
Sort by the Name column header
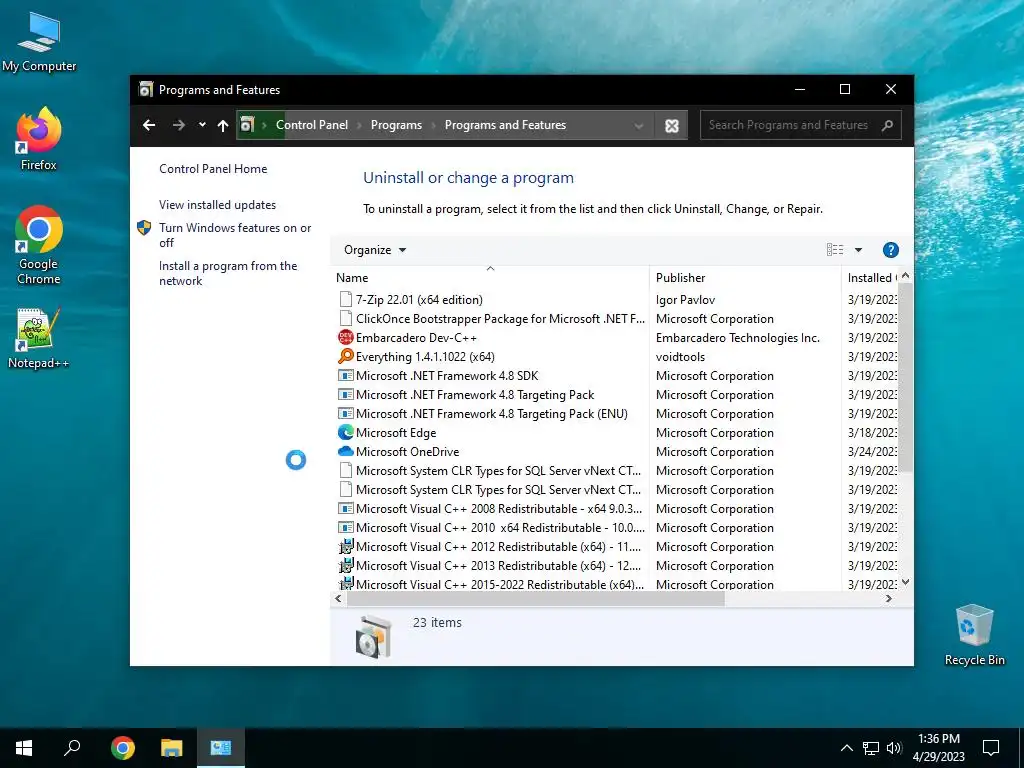(490, 278)
